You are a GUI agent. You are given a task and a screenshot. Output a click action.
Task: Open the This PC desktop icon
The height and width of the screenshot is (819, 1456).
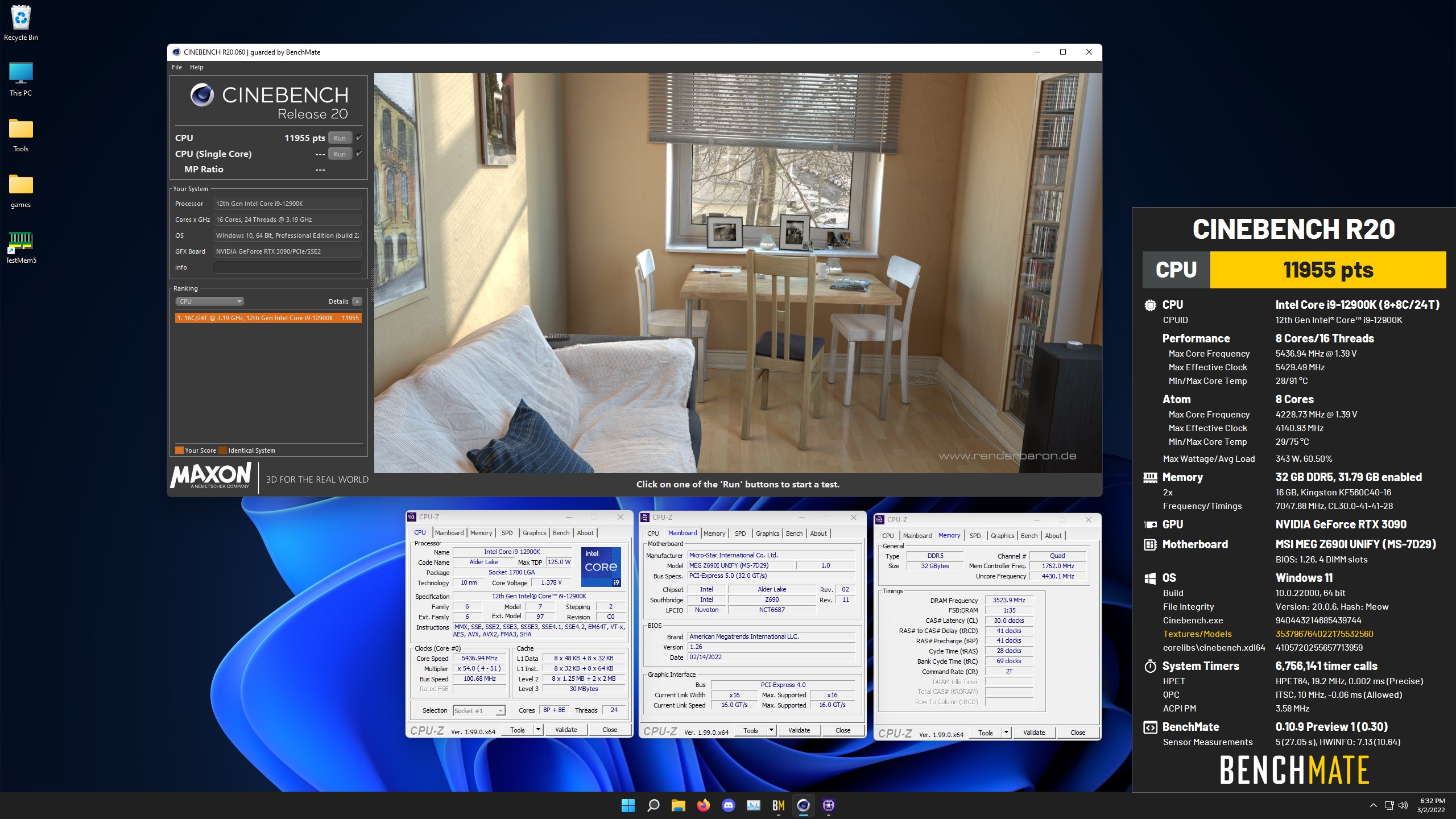coord(21,78)
